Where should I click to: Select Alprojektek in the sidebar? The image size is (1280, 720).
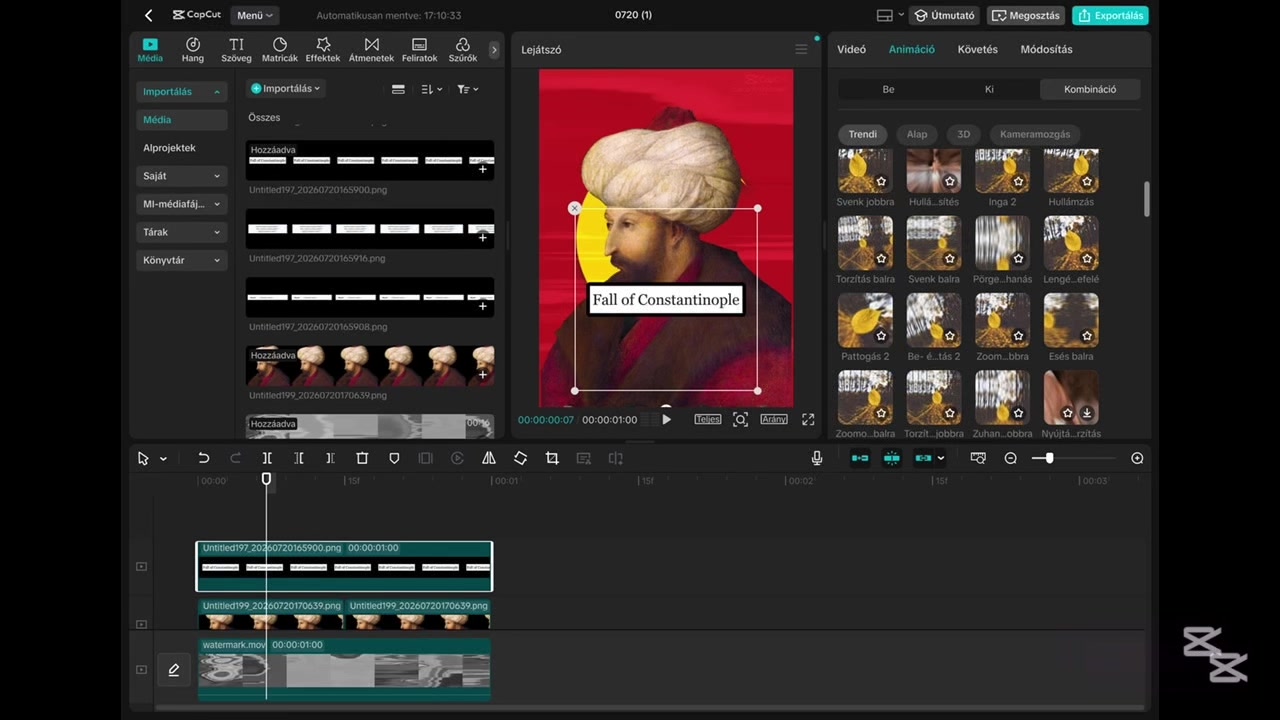tap(170, 148)
